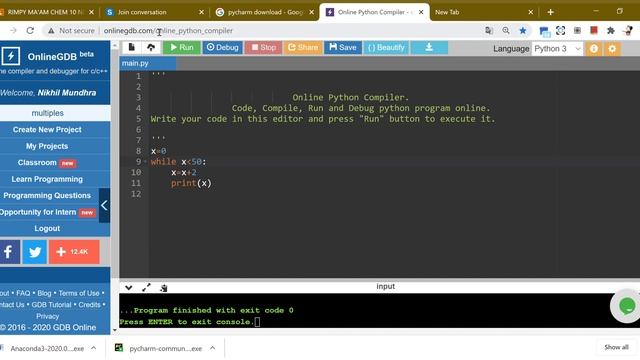Stop the running program

pyautogui.click(x=263, y=47)
